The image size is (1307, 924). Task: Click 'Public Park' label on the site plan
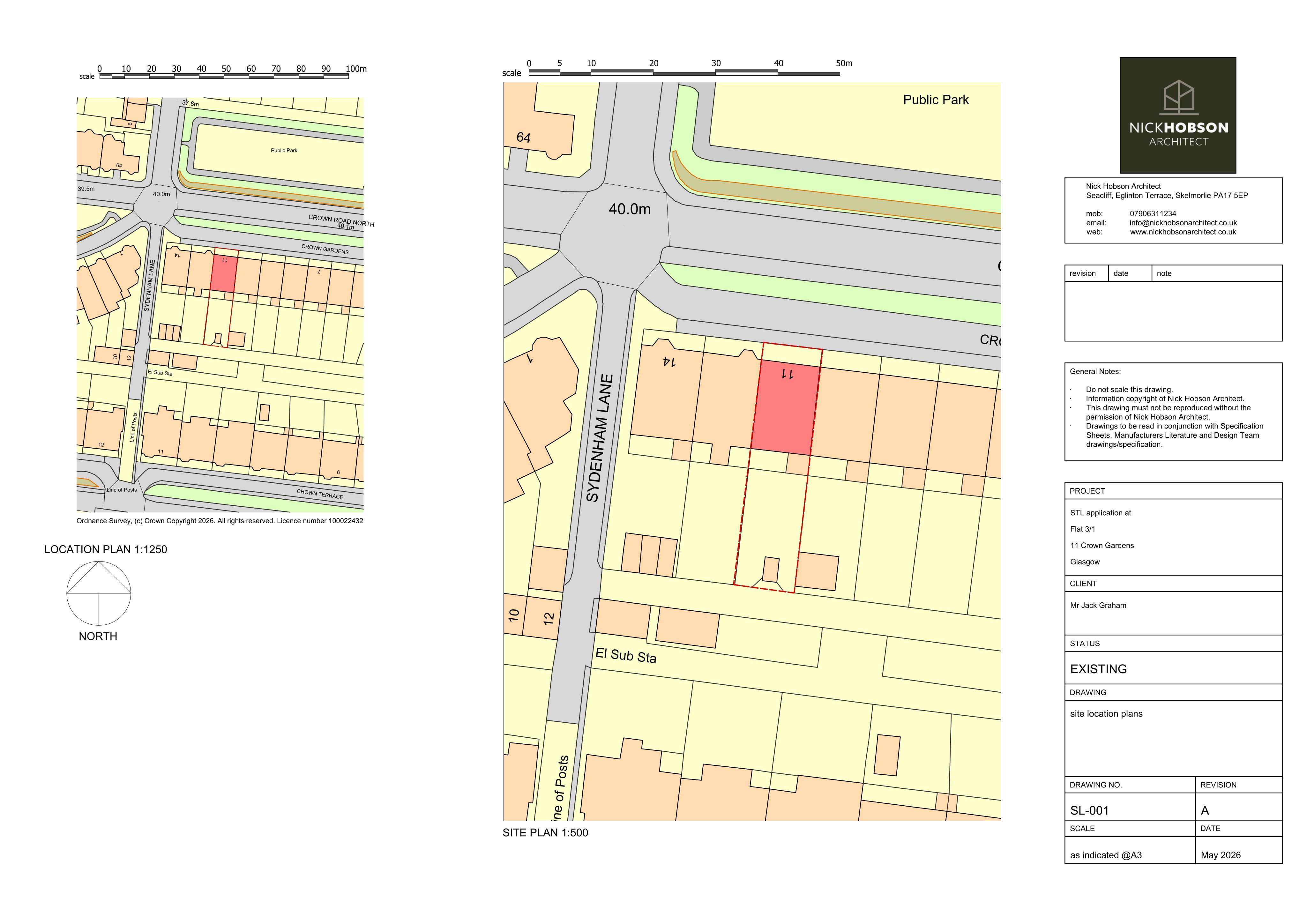(x=936, y=100)
